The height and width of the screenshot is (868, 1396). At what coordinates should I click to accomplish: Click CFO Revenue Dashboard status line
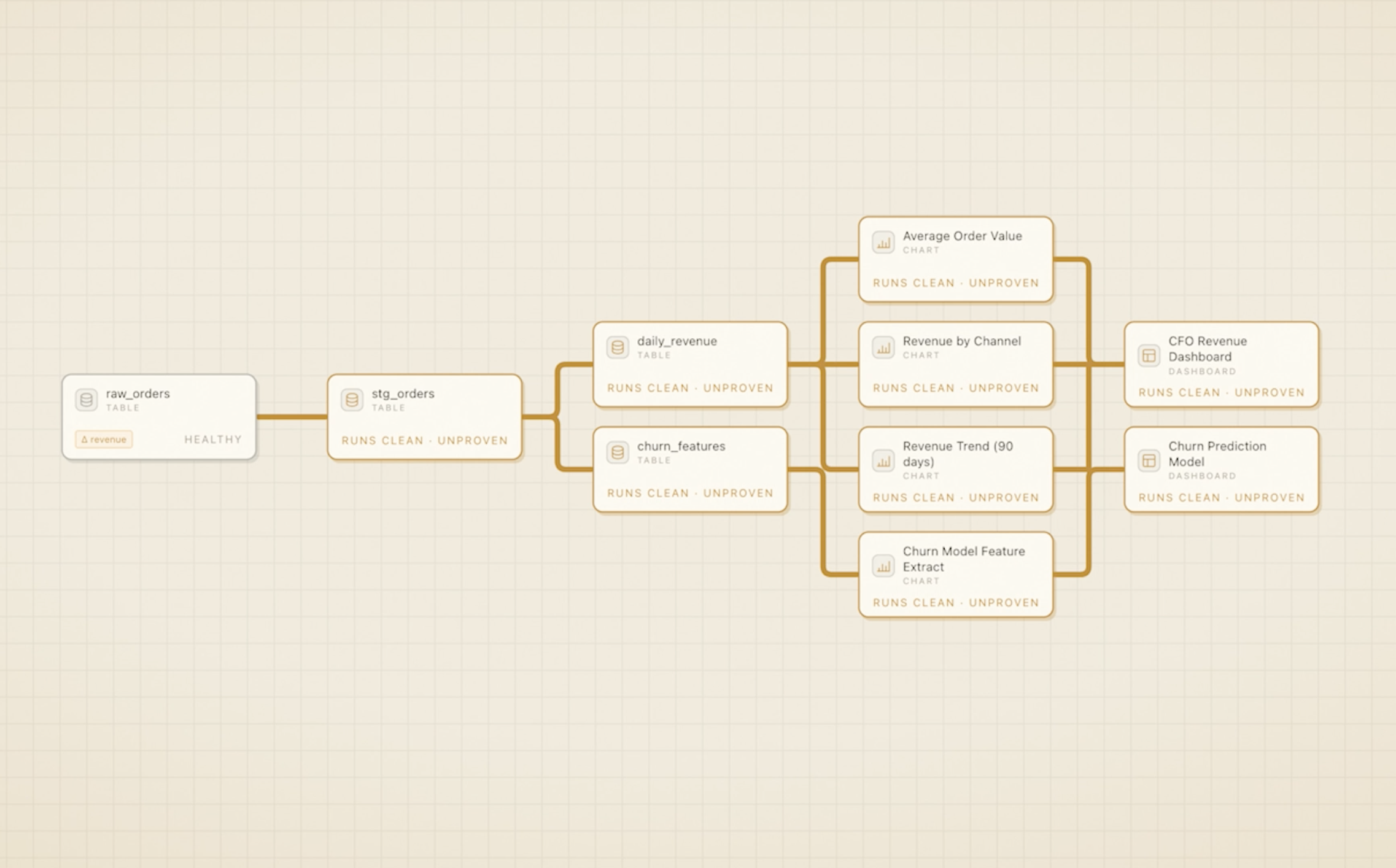(x=1222, y=392)
